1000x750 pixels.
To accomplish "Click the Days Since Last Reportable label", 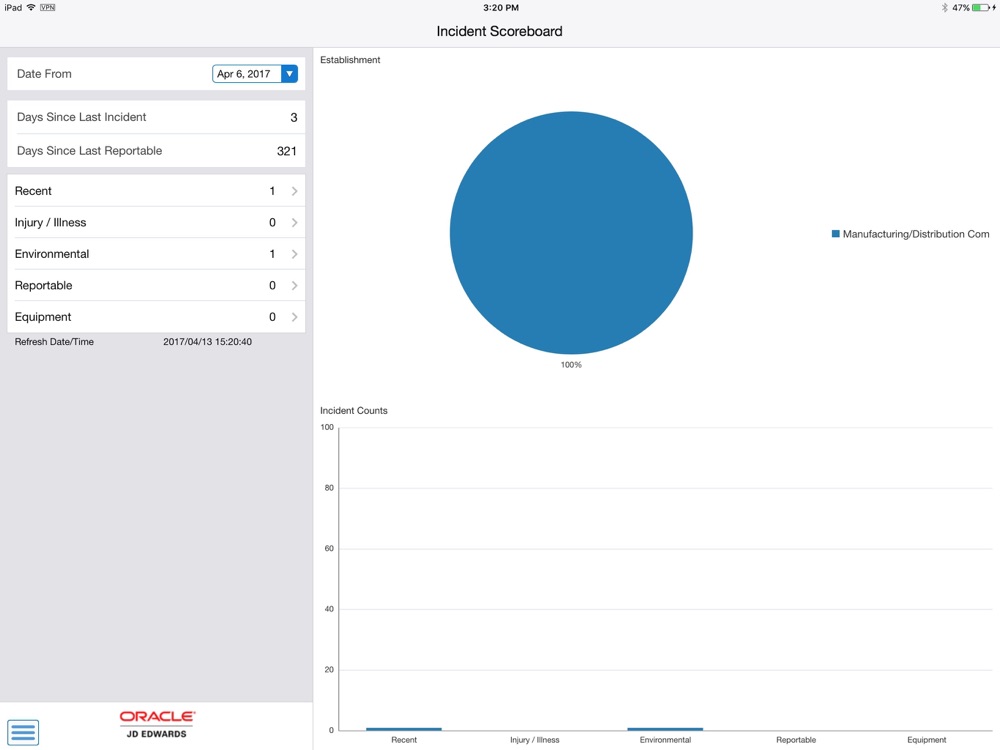I will pos(89,151).
